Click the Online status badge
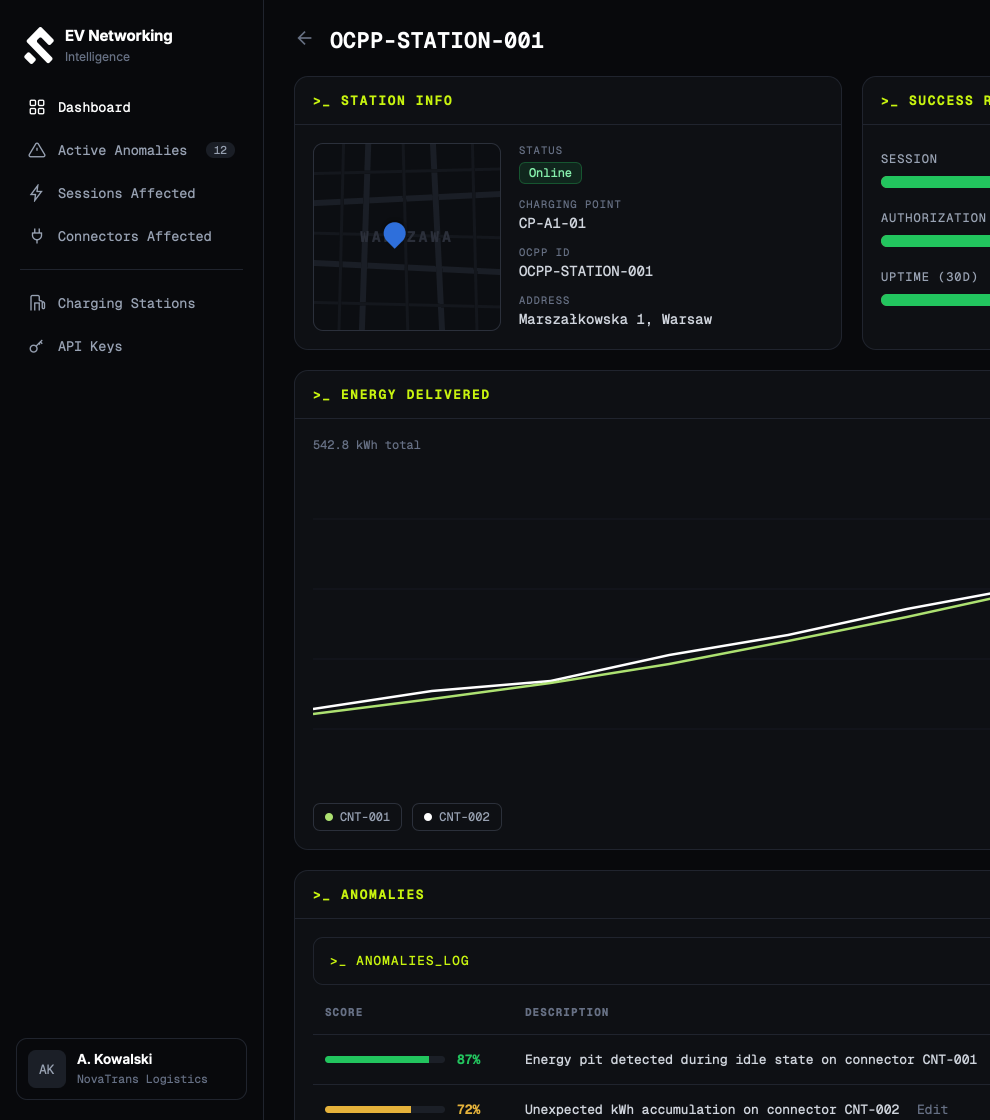 tap(550, 173)
